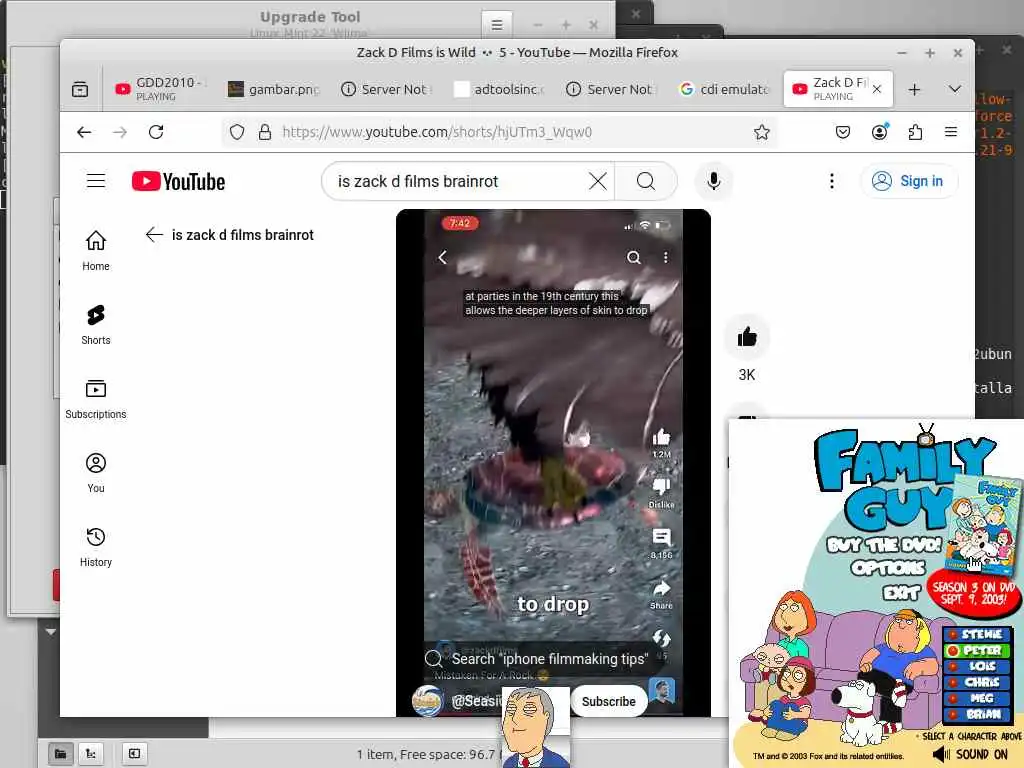Open Firefox account menu
1024x768 pixels.
880,132
